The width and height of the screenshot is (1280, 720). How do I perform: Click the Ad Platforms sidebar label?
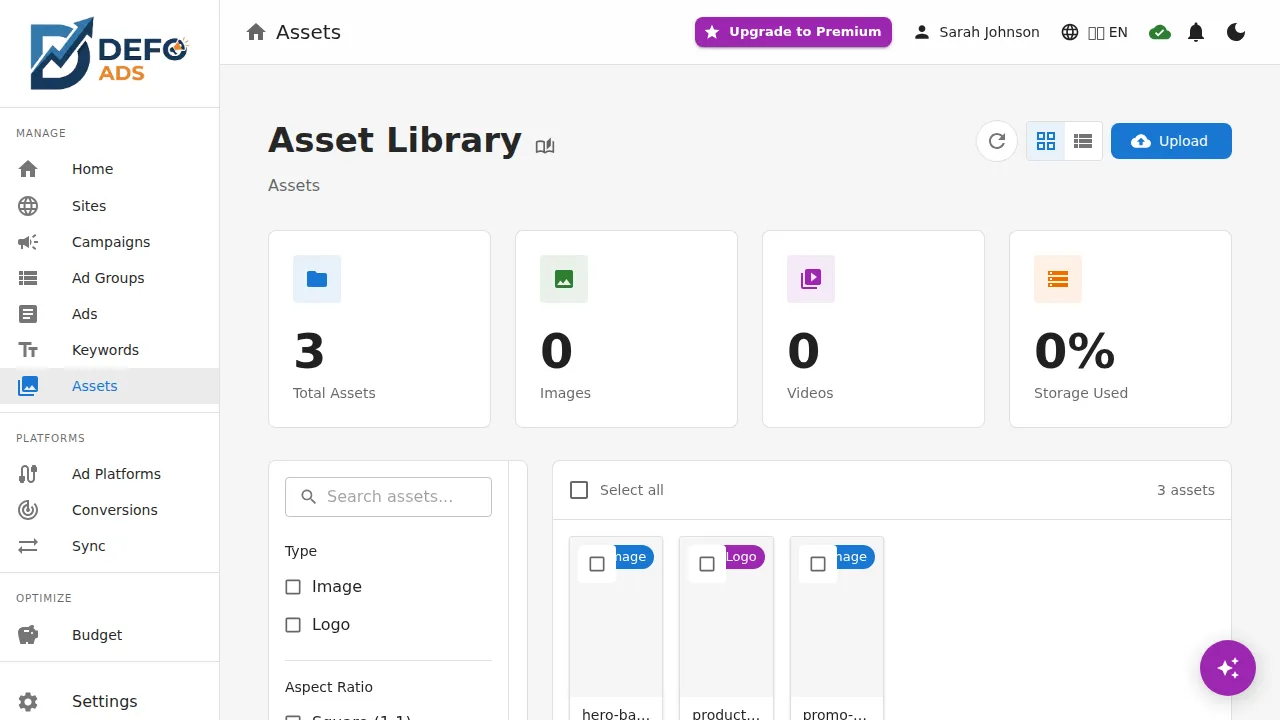[x=116, y=474]
